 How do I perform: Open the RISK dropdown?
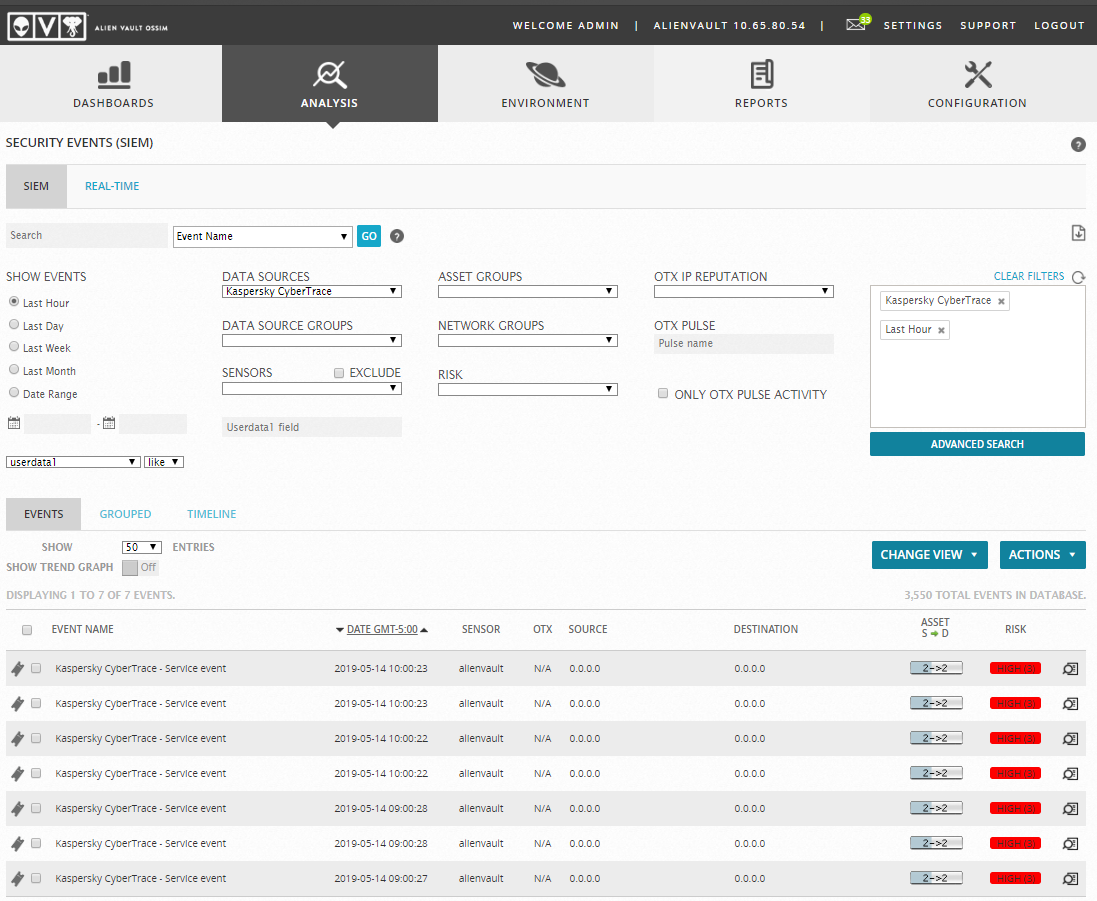tap(527, 389)
